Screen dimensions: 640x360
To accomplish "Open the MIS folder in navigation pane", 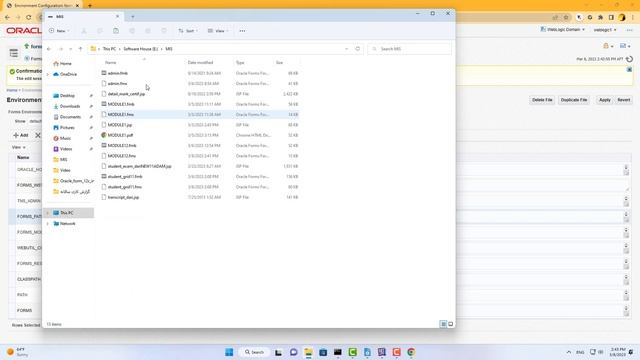I will click(60, 160).
